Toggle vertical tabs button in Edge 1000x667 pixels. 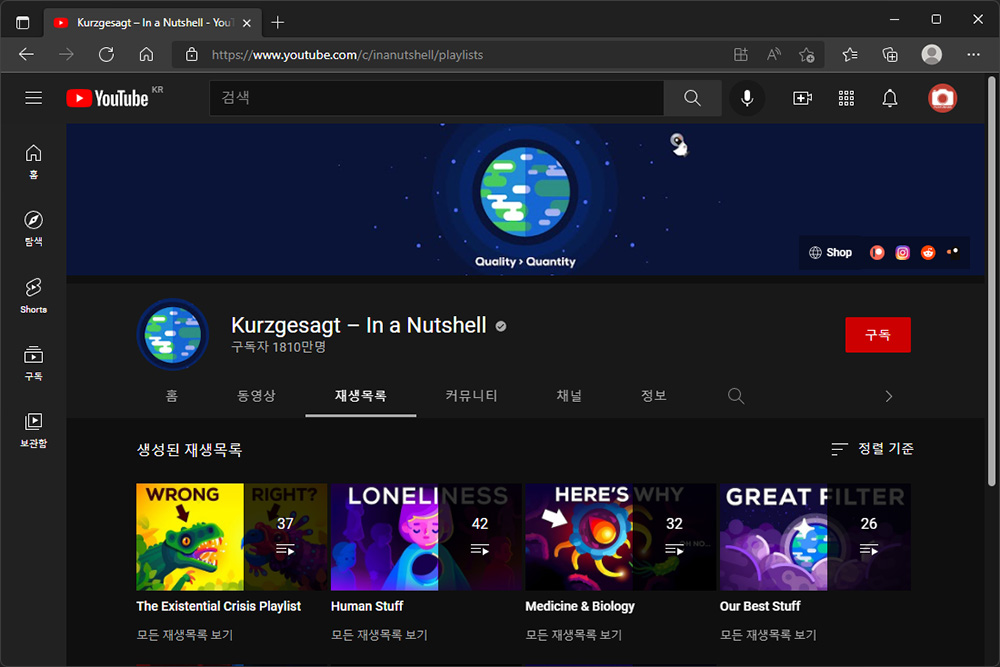22,23
